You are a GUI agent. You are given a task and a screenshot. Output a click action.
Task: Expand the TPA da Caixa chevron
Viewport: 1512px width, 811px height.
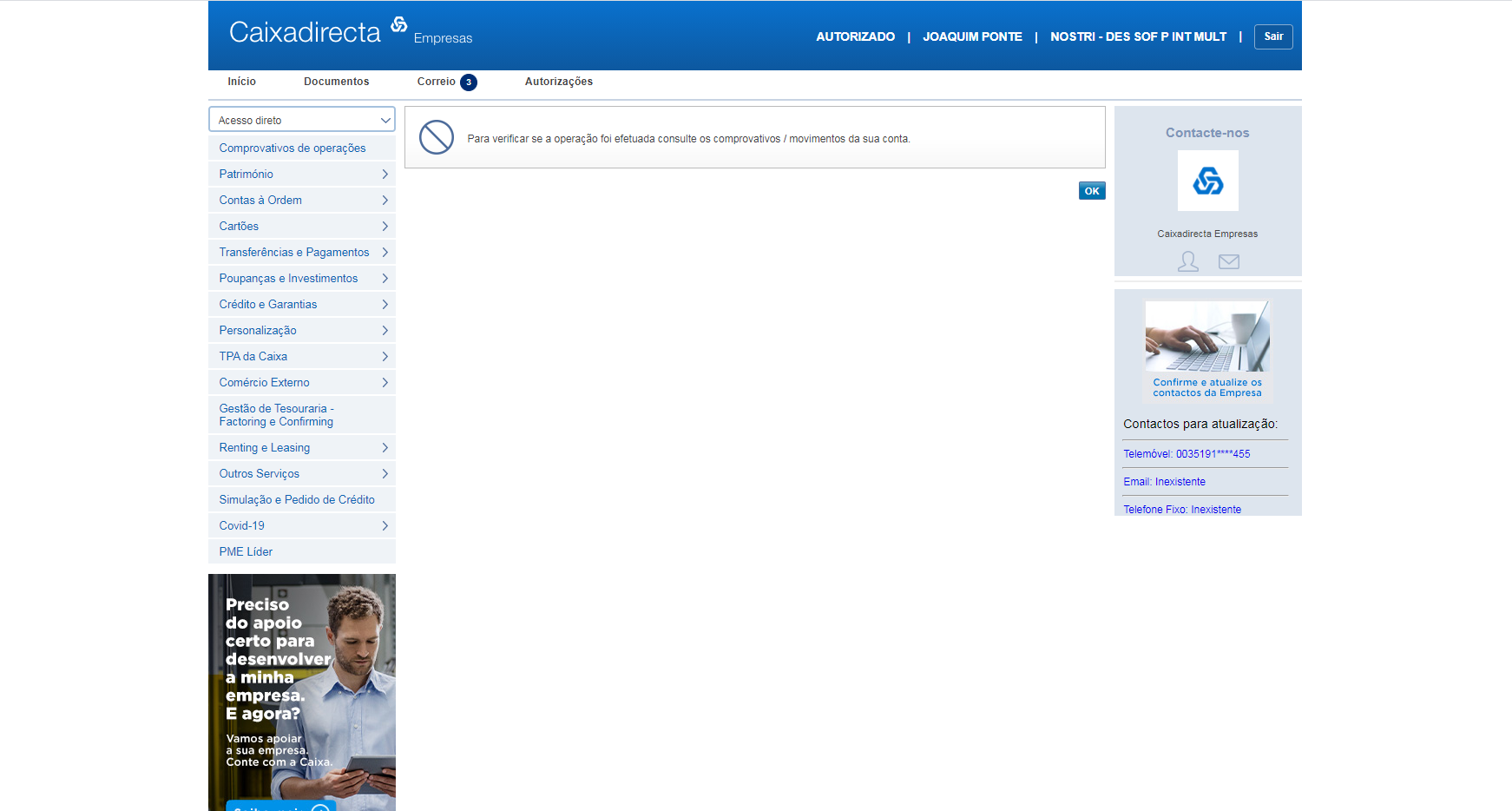pyautogui.click(x=385, y=357)
